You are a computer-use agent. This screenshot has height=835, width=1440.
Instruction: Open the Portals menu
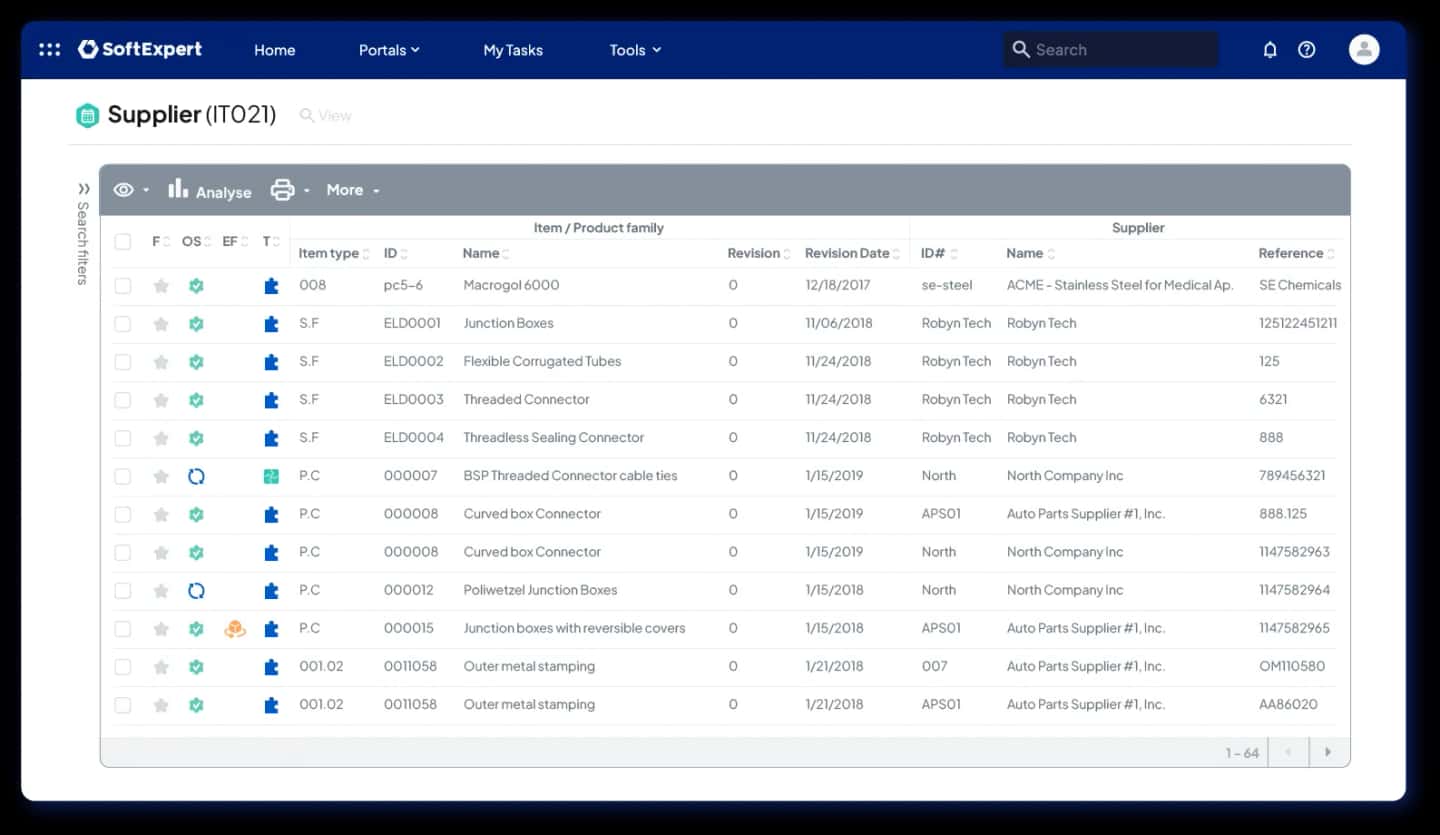pyautogui.click(x=389, y=50)
